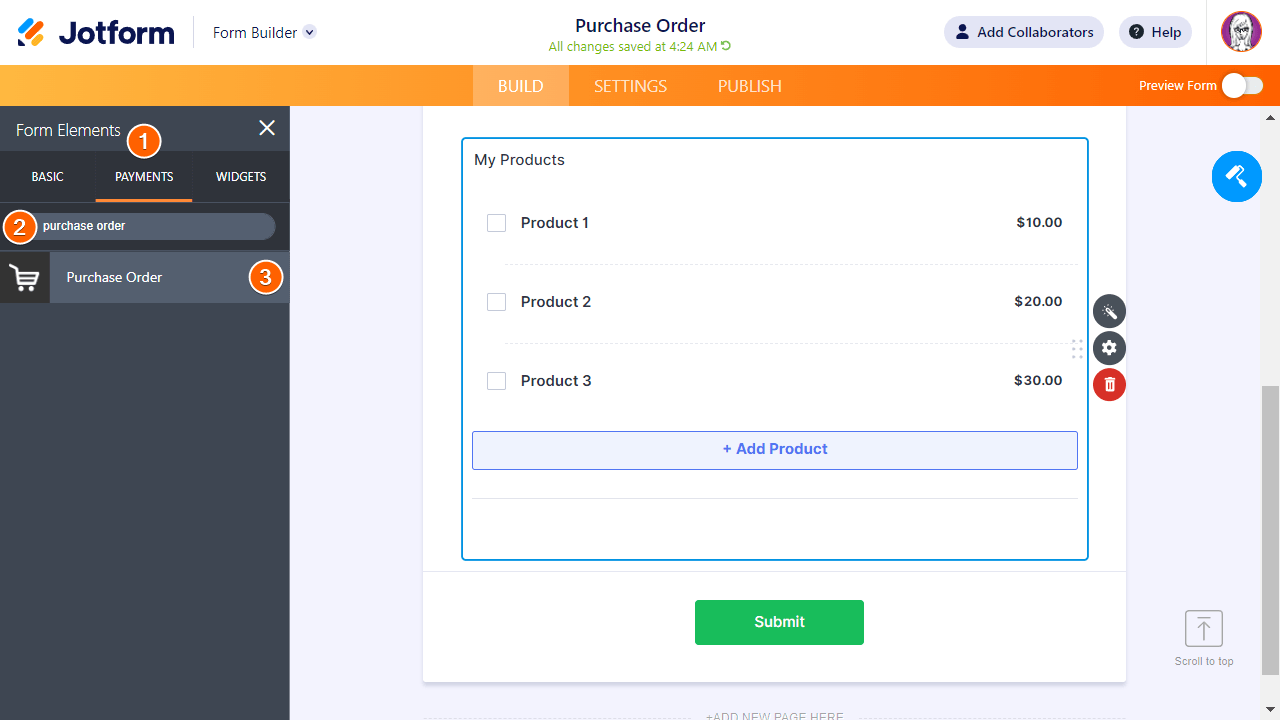Delete the product list with the trash icon
Viewport: 1280px width, 720px height.
tap(1109, 385)
